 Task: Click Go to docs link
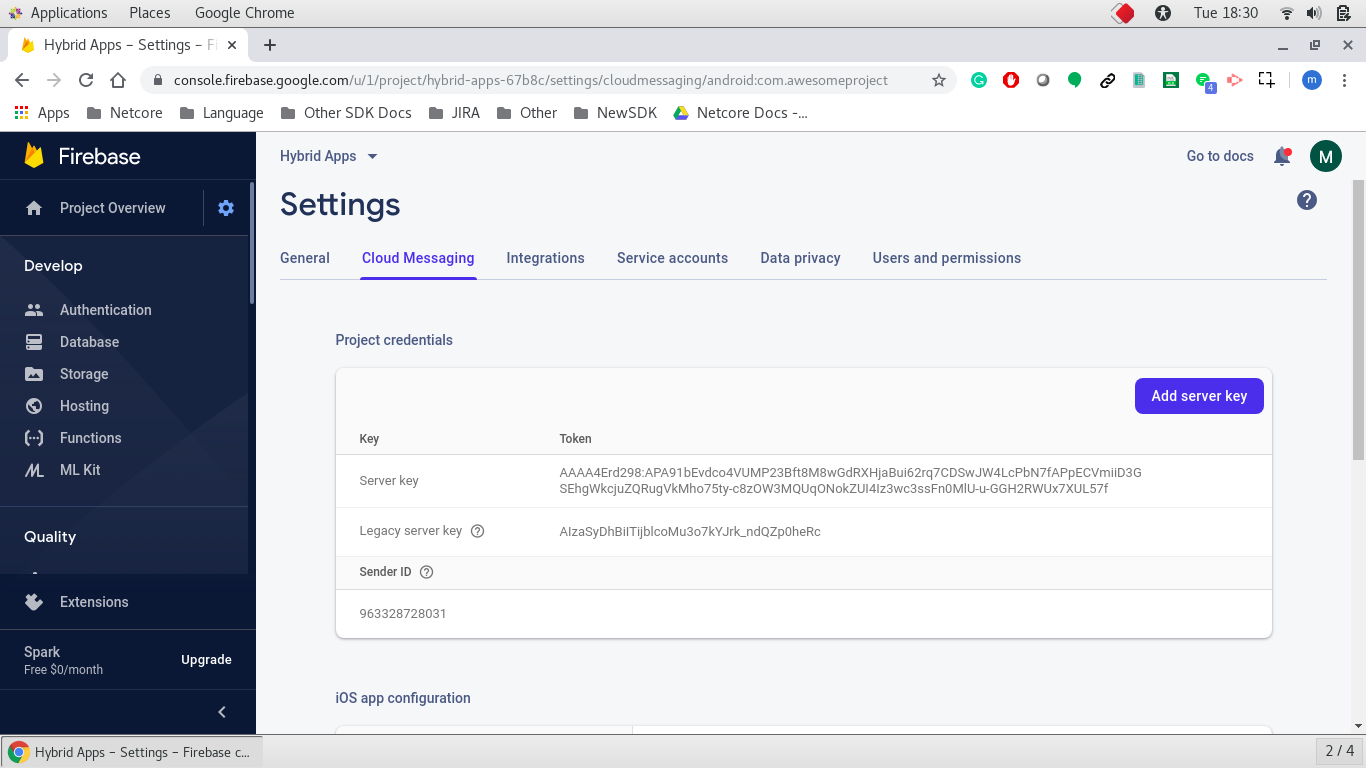tap(1220, 156)
